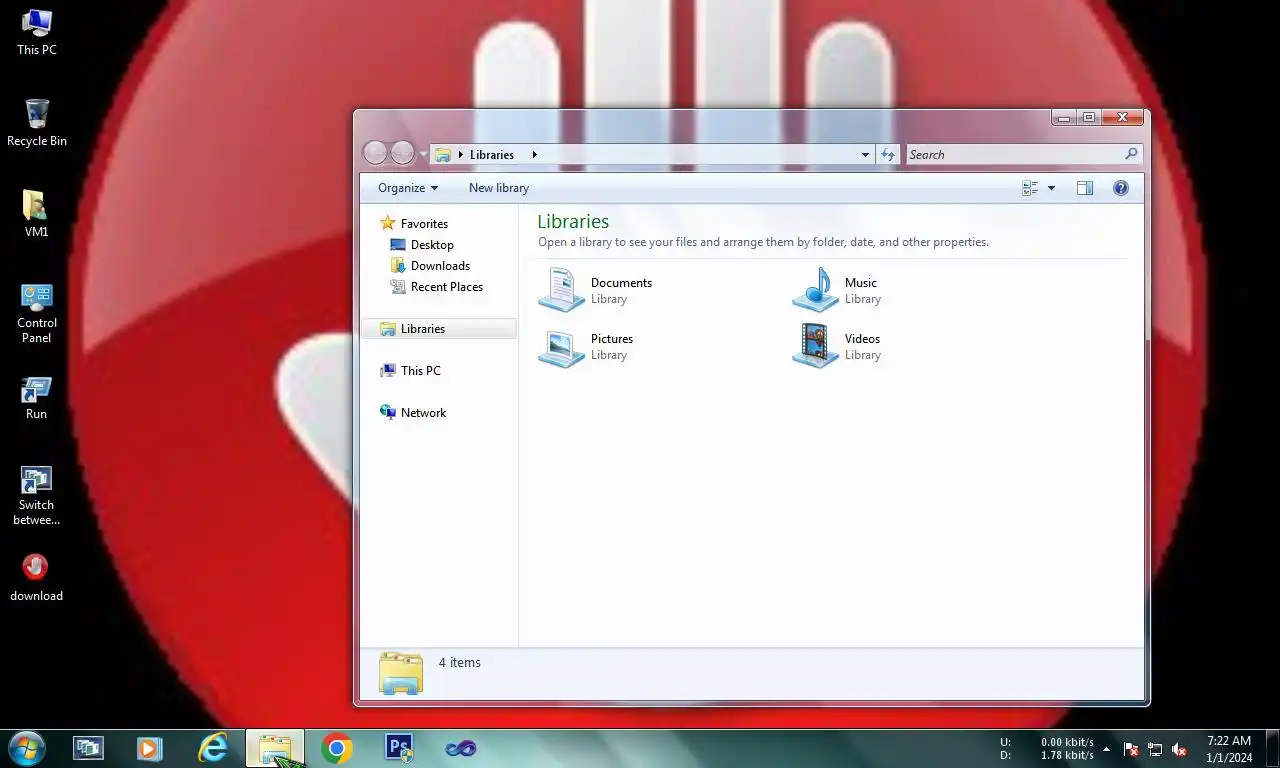This screenshot has height=768, width=1280.
Task: Show hidden tray icons arrow
Action: (x=1106, y=749)
